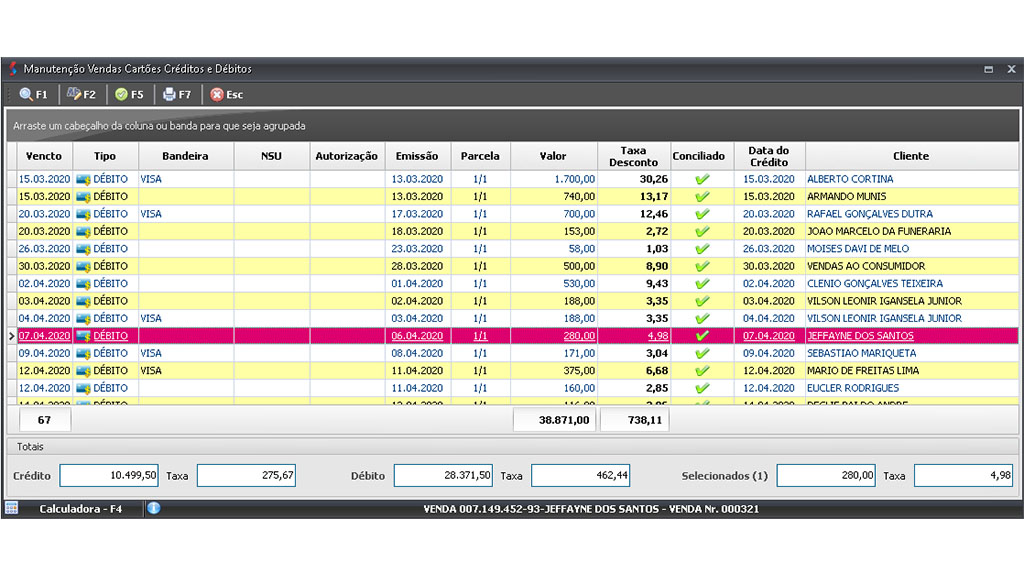Sort by the Emissão column header
This screenshot has height=576, width=1024.
click(417, 156)
